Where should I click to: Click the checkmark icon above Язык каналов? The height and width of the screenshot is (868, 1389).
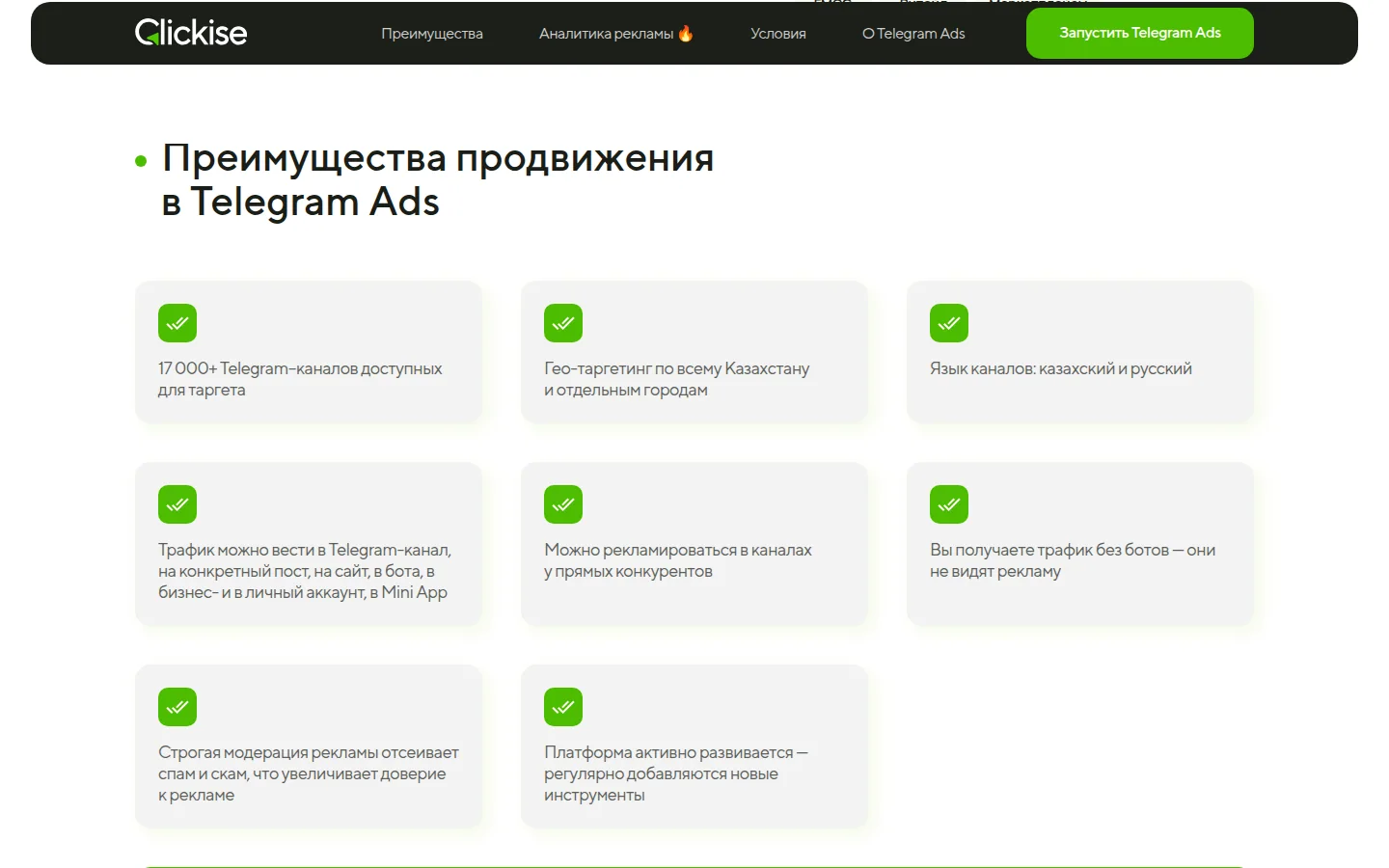click(949, 323)
